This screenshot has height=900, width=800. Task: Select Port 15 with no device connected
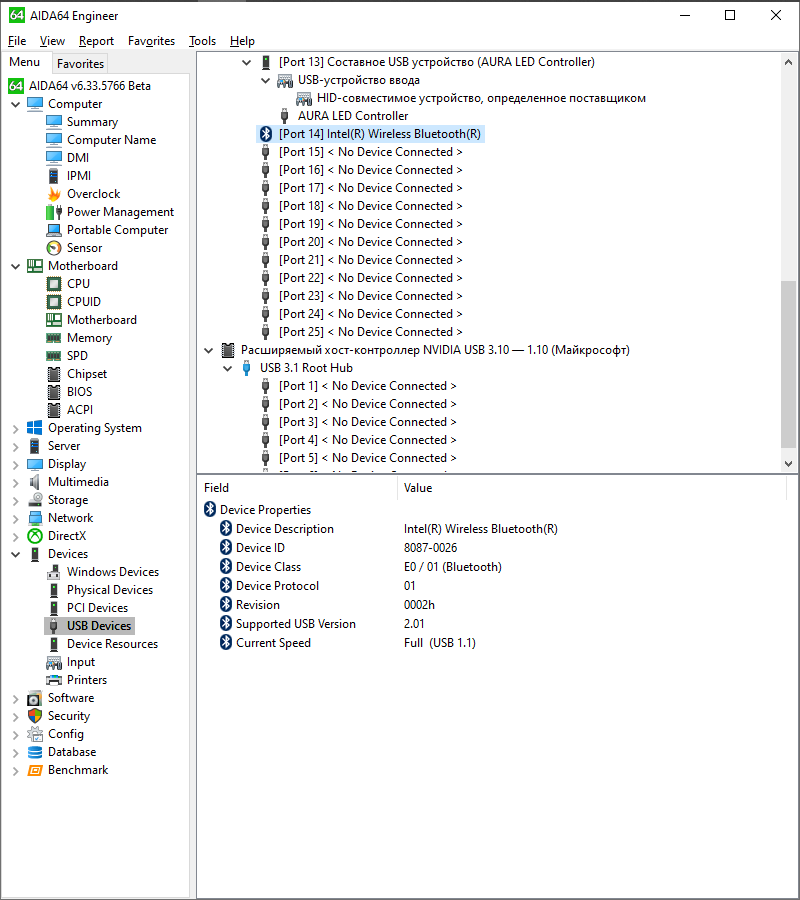click(x=370, y=151)
